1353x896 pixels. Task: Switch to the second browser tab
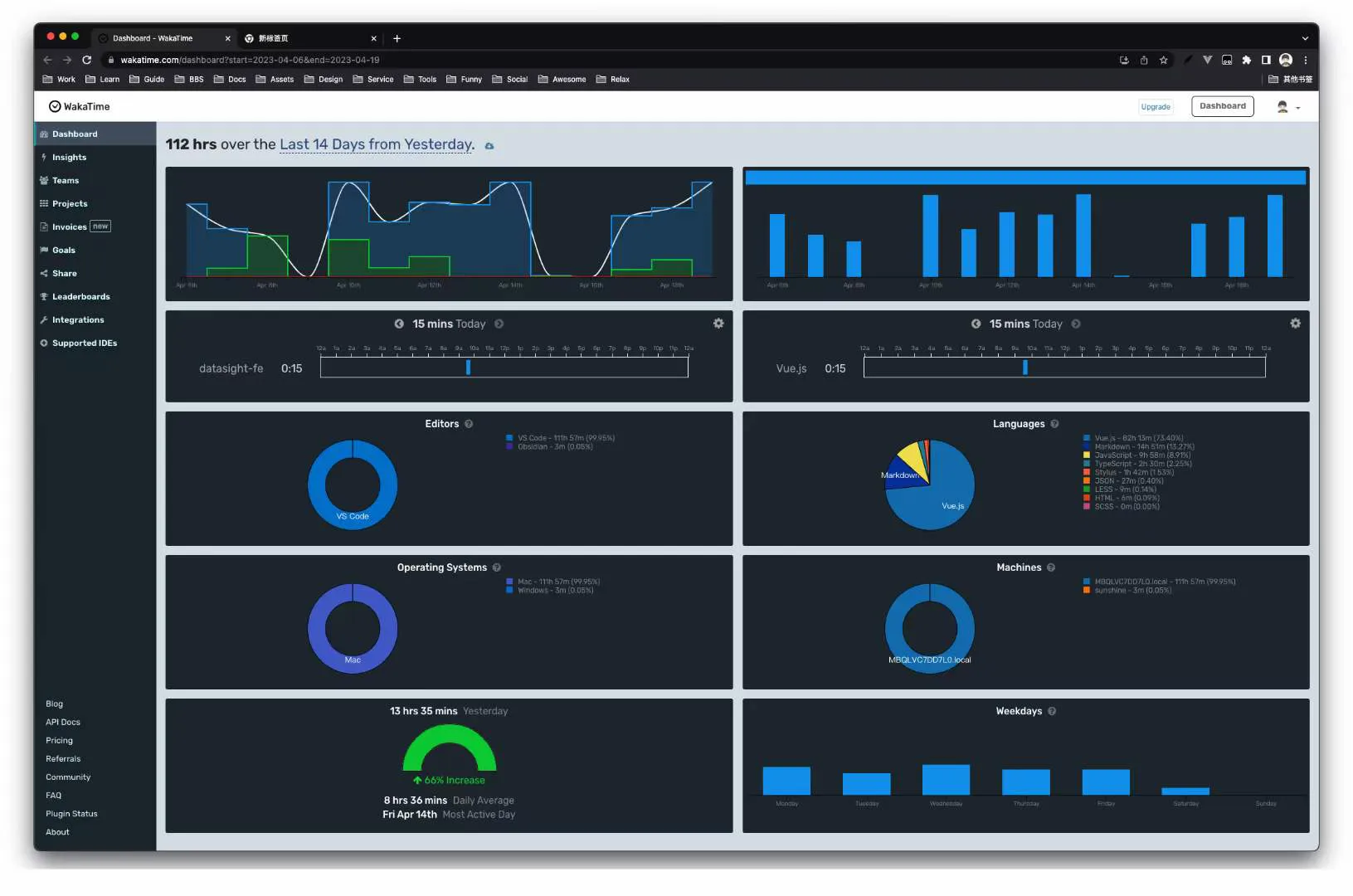click(307, 38)
